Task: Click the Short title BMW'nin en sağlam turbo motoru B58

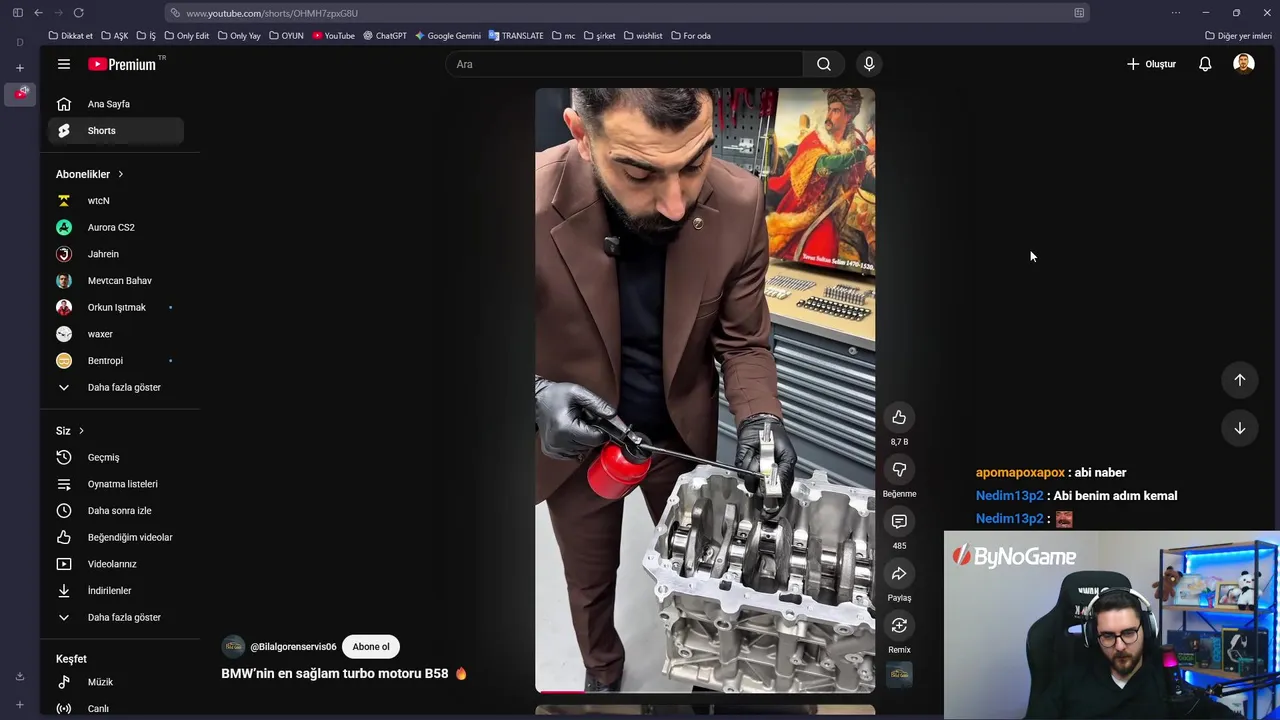Action: [x=335, y=674]
